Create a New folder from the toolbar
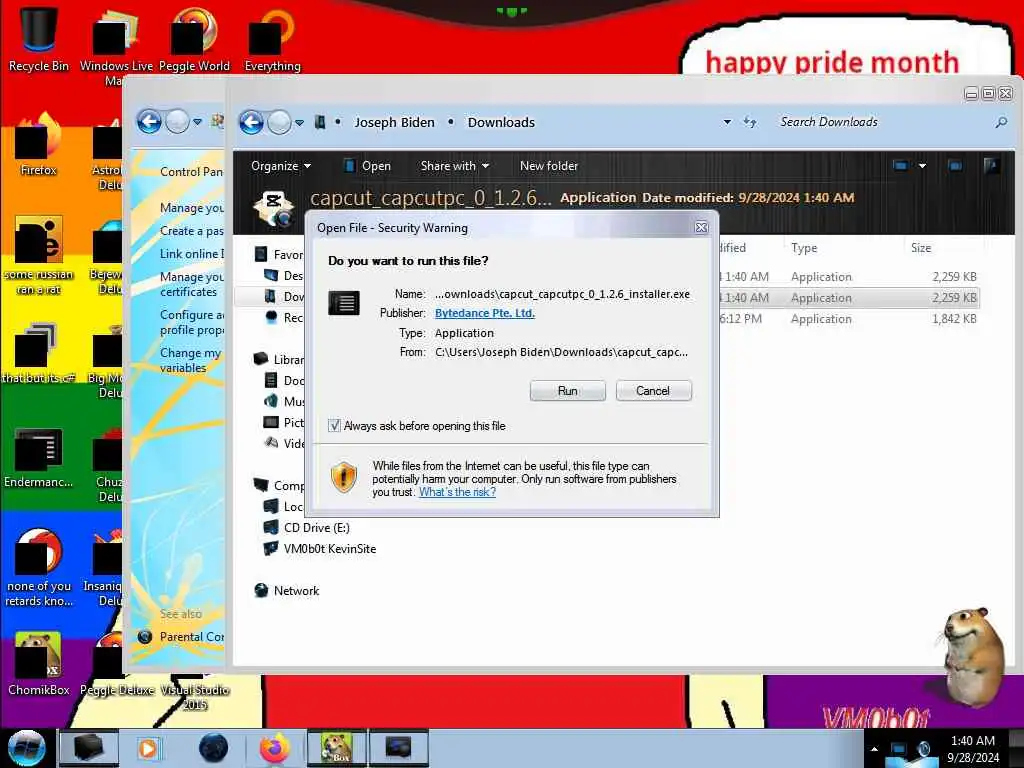This screenshot has height=768, width=1024. tap(549, 166)
